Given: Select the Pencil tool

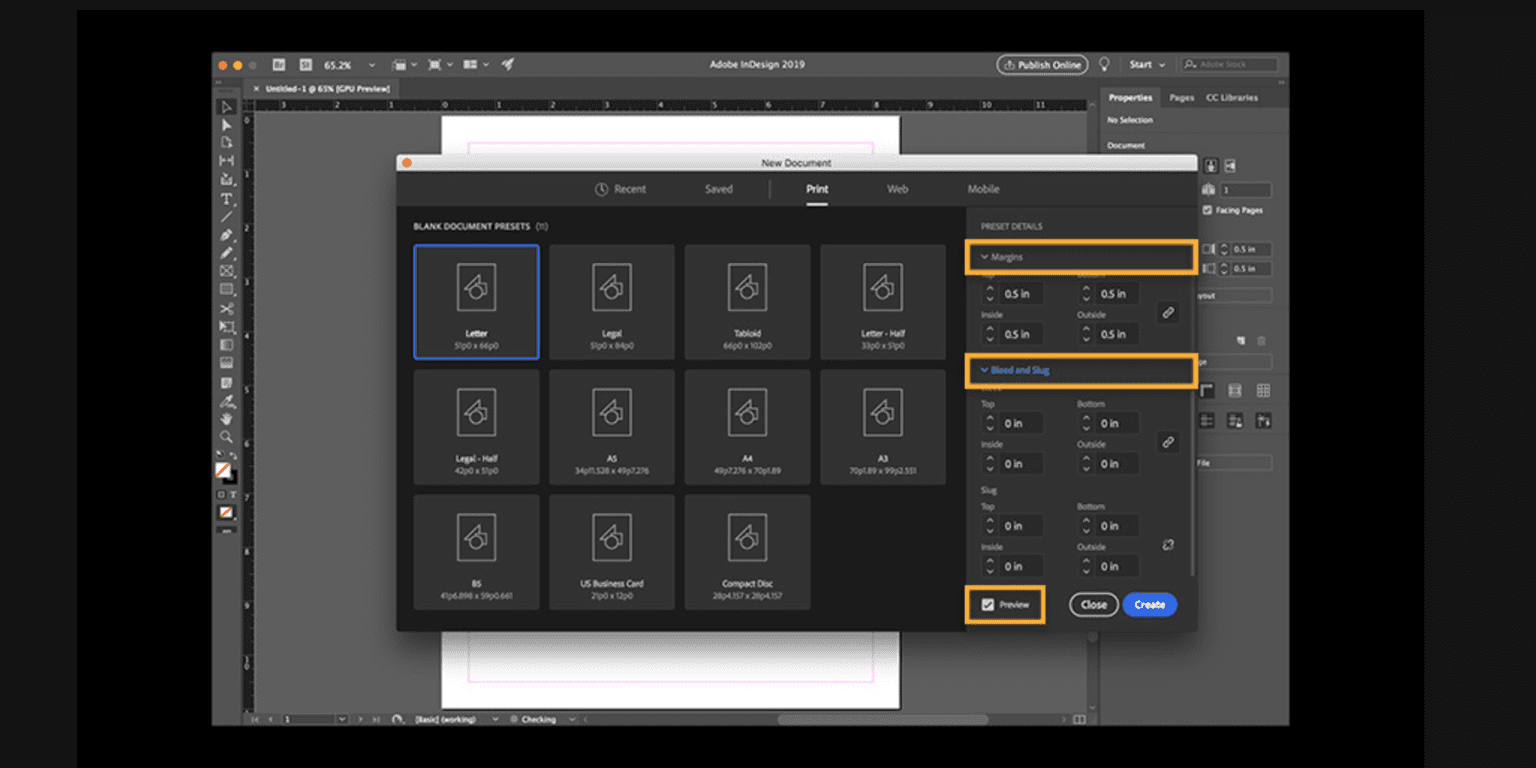Looking at the screenshot, I should coord(227,253).
